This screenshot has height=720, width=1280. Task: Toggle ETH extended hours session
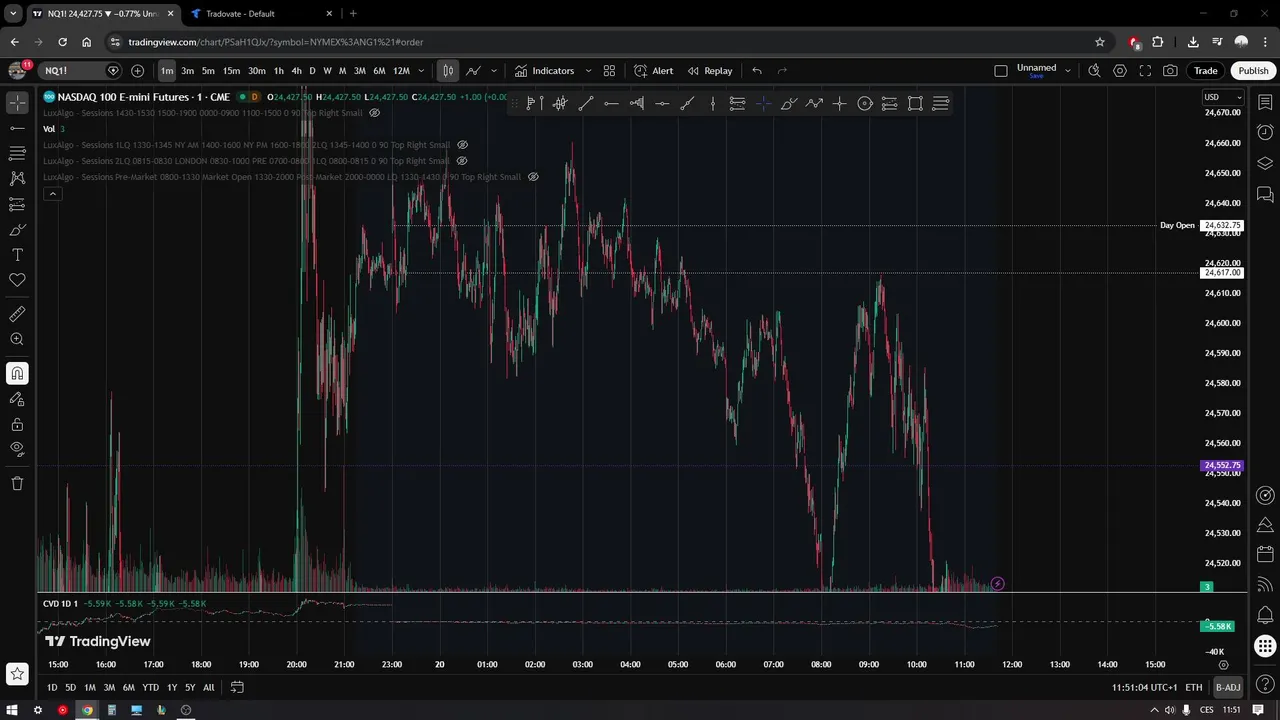pyautogui.click(x=1194, y=687)
